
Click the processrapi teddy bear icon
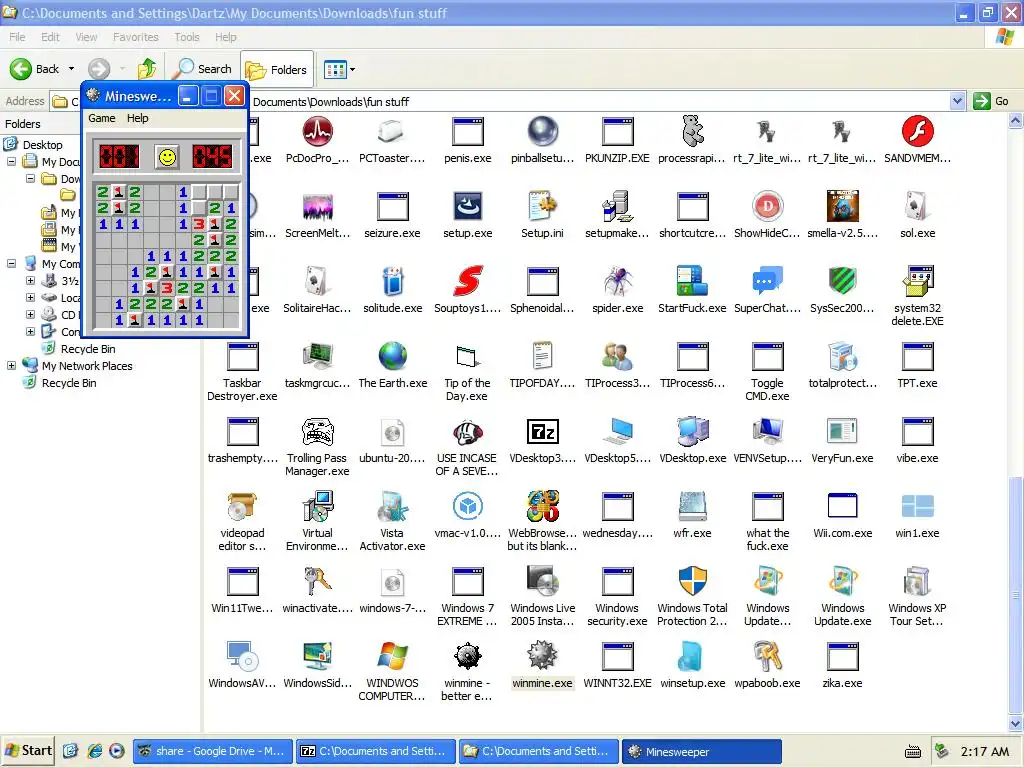point(692,131)
